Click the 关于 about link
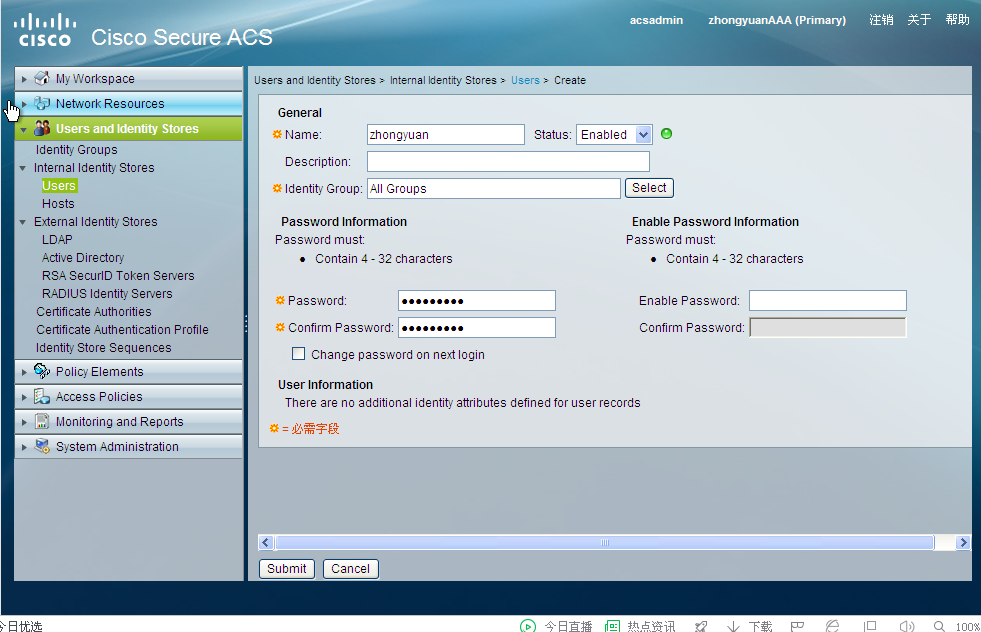981x632 pixels. (919, 19)
